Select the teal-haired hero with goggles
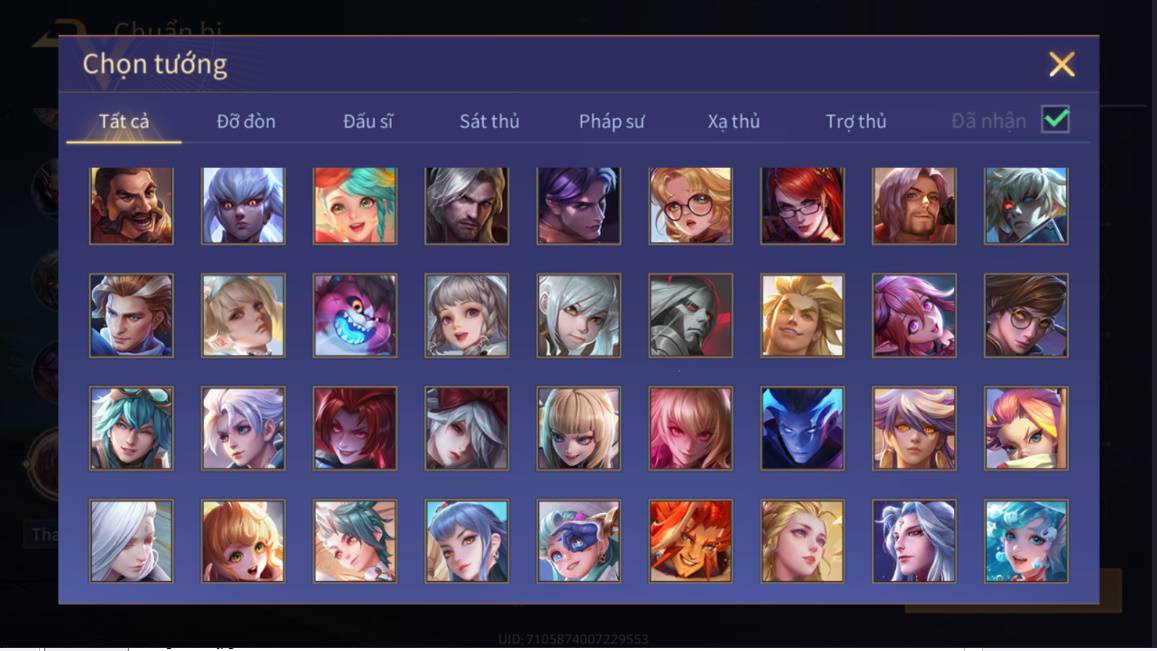The image size is (1157, 651). (131, 428)
